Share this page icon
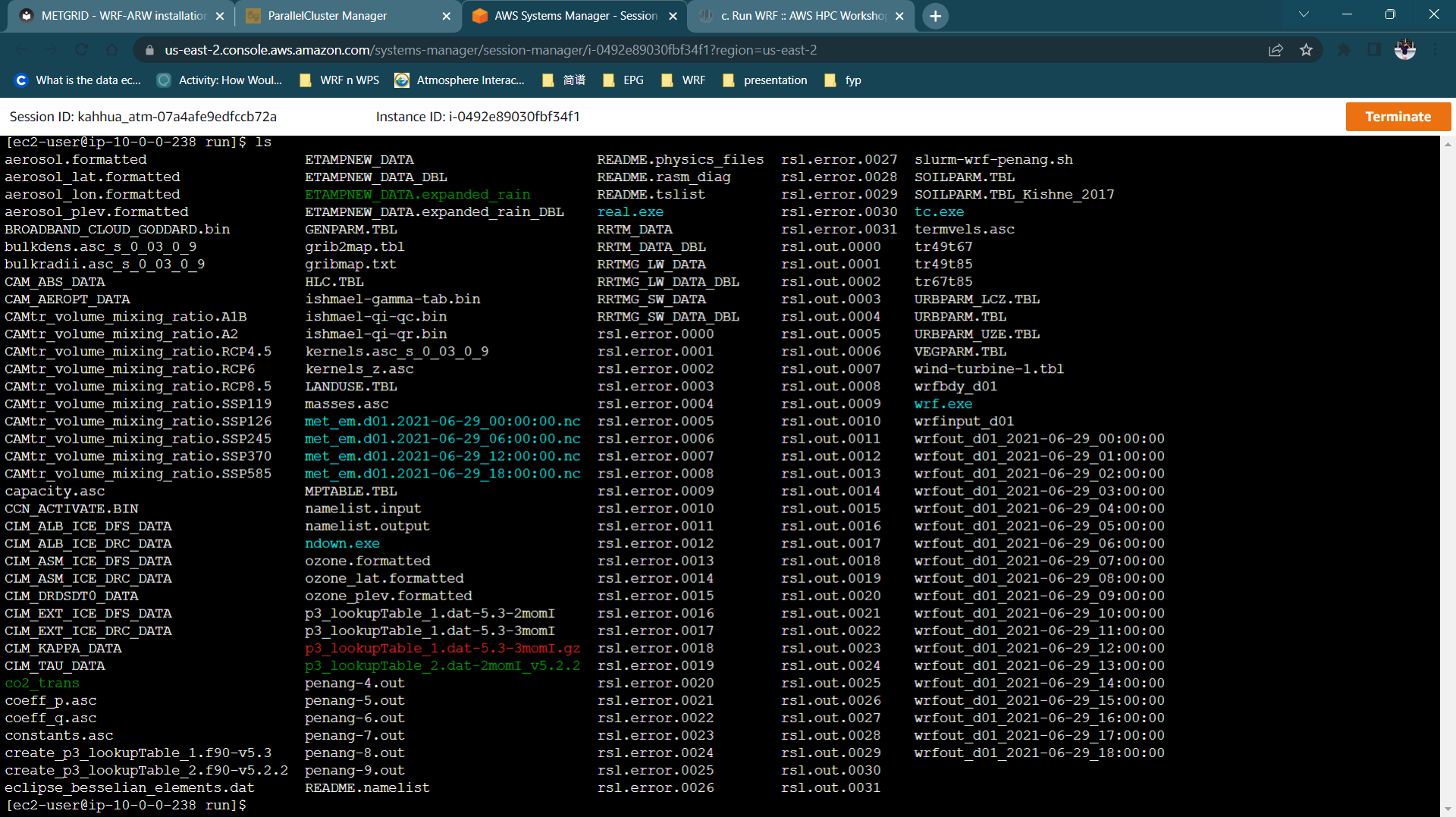 1276,50
